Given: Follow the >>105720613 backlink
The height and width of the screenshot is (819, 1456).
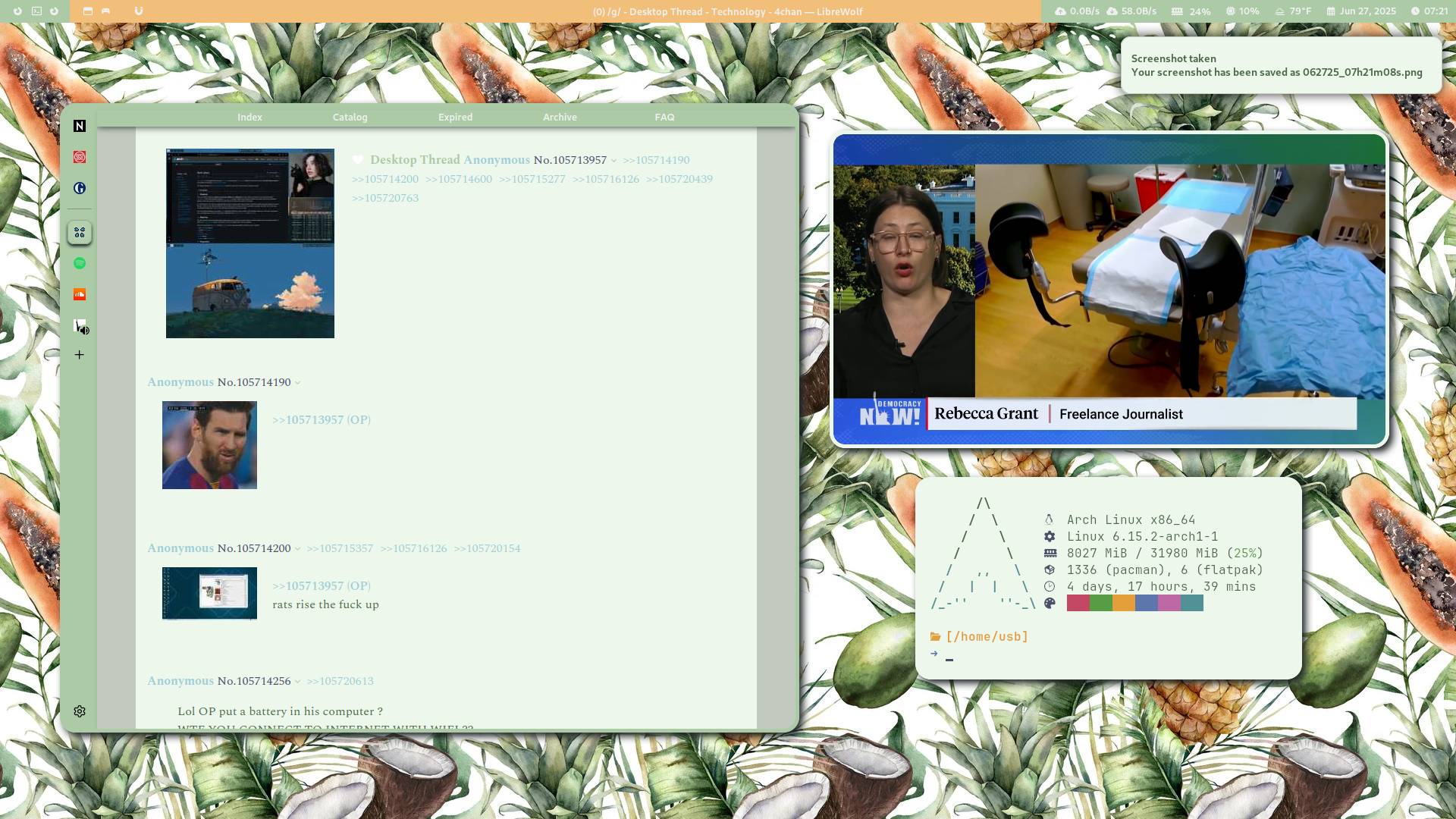Looking at the screenshot, I should pyautogui.click(x=340, y=681).
